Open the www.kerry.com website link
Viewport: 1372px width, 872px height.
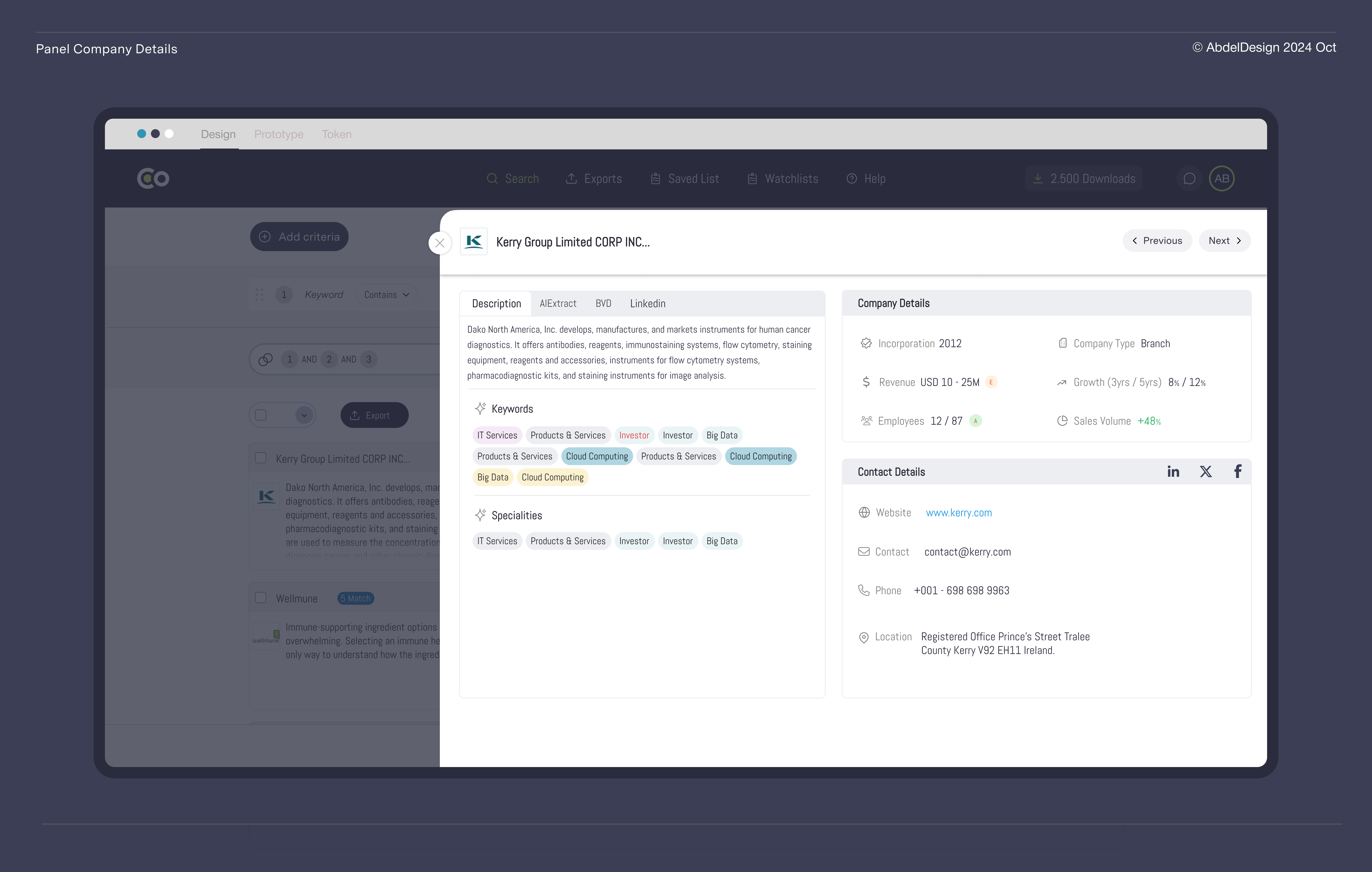pyautogui.click(x=958, y=512)
